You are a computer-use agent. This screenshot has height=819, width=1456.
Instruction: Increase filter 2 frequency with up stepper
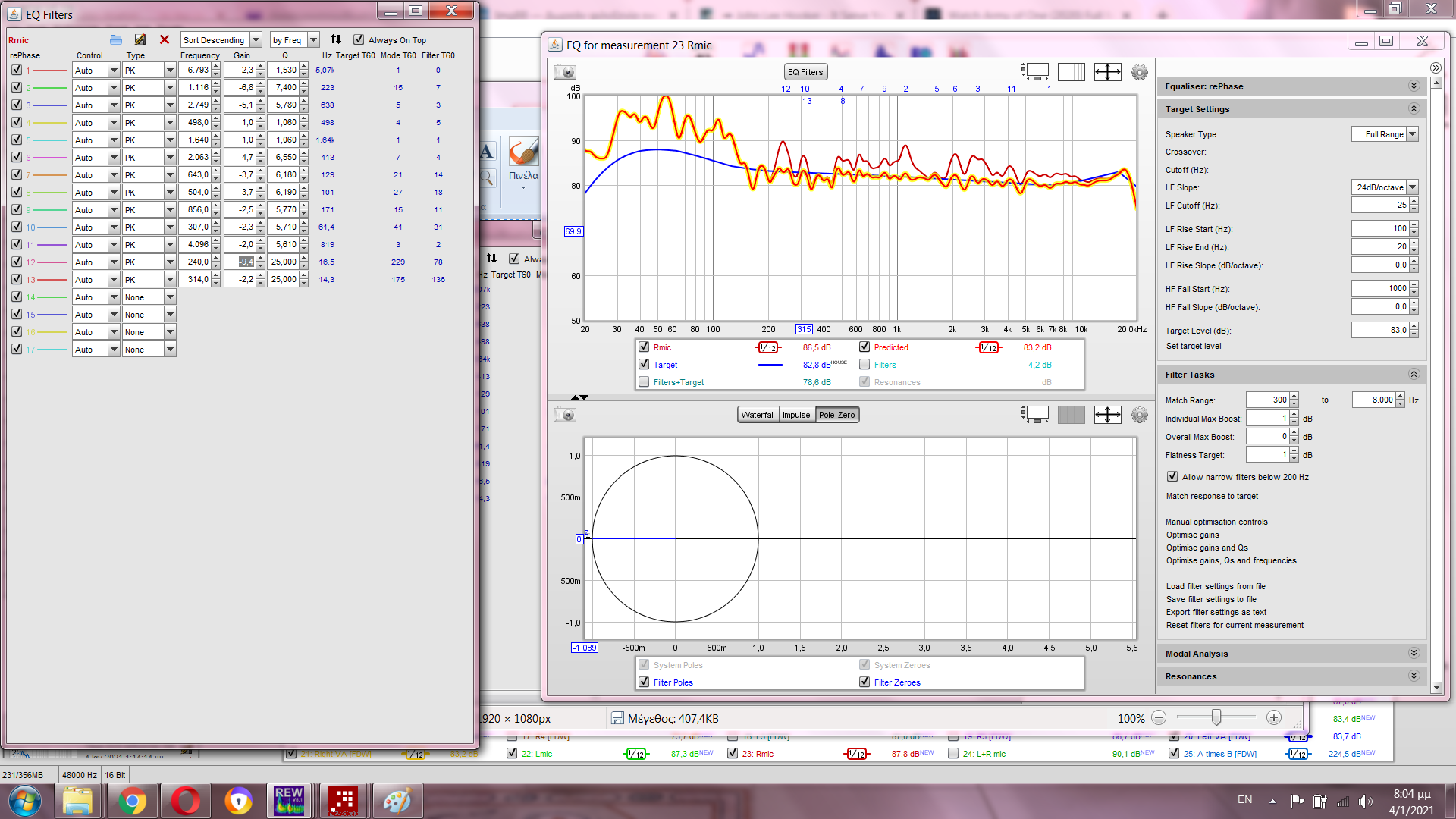[216, 84]
